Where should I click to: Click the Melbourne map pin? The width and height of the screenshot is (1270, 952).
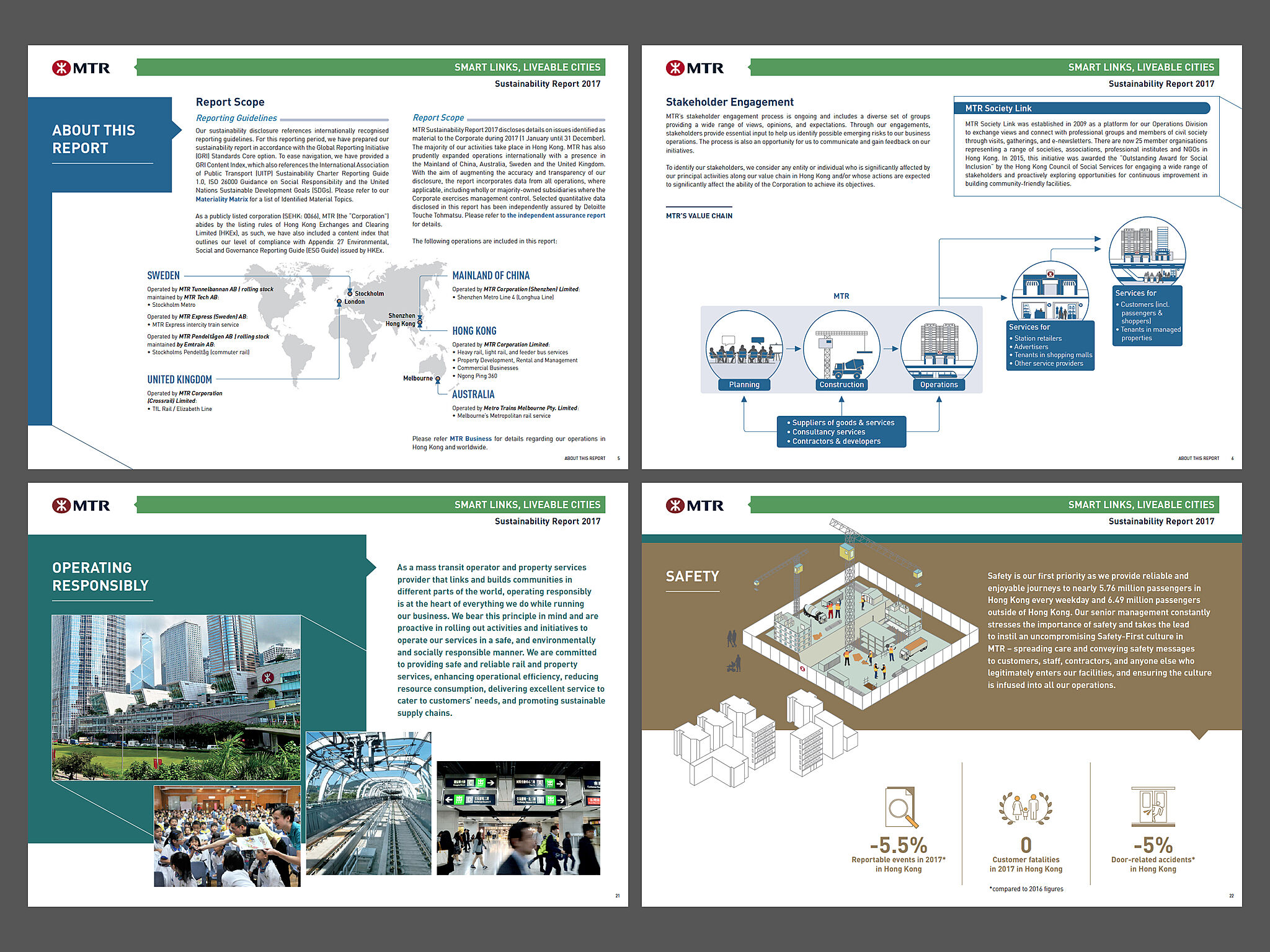pyautogui.click(x=438, y=379)
